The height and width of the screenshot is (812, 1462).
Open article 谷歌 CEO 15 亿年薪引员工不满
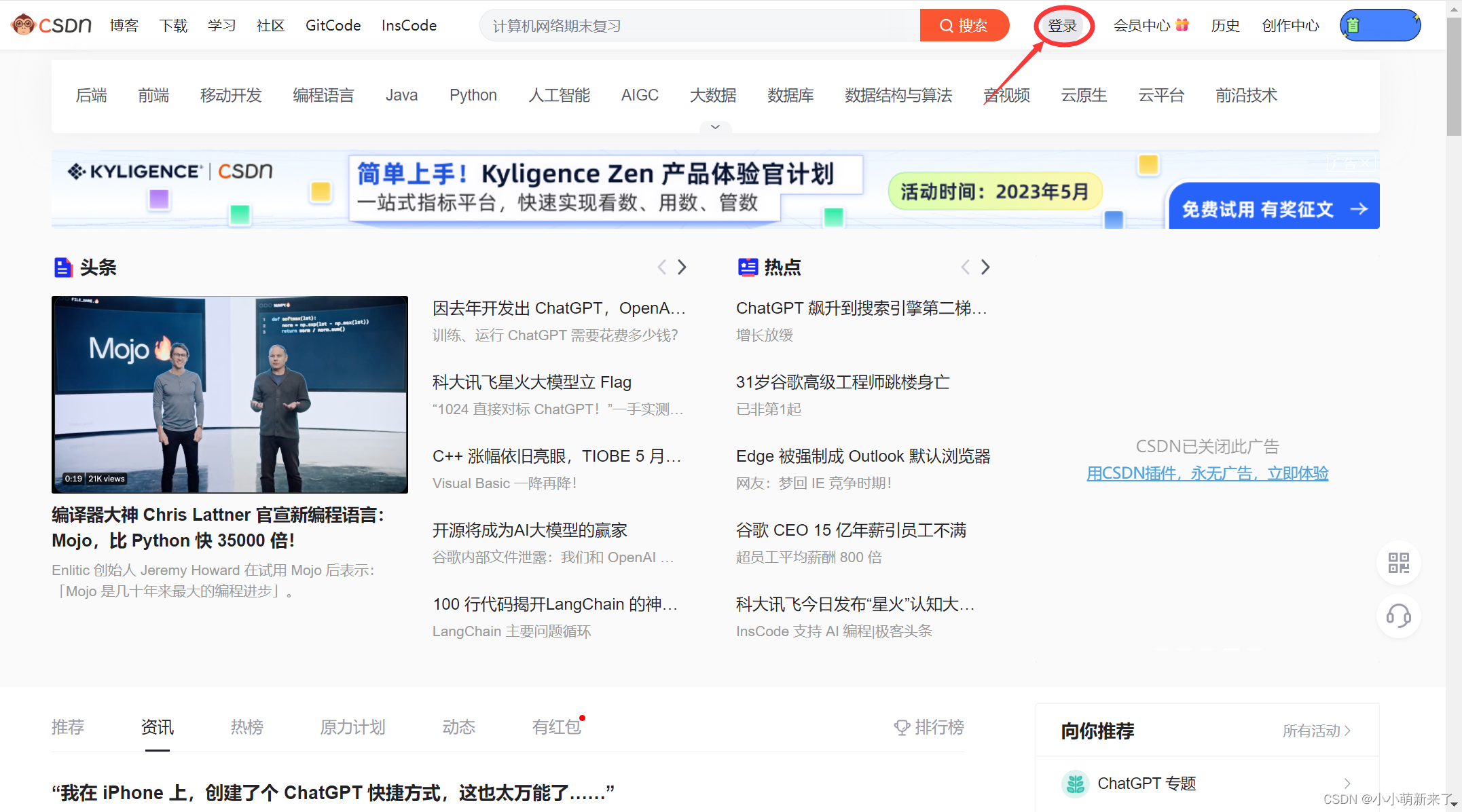(x=852, y=530)
